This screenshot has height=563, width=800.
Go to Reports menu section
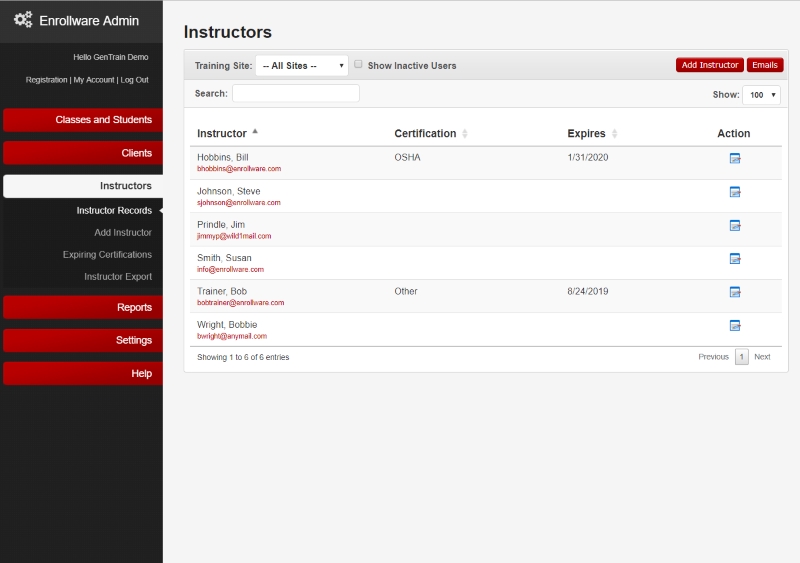tap(82, 307)
